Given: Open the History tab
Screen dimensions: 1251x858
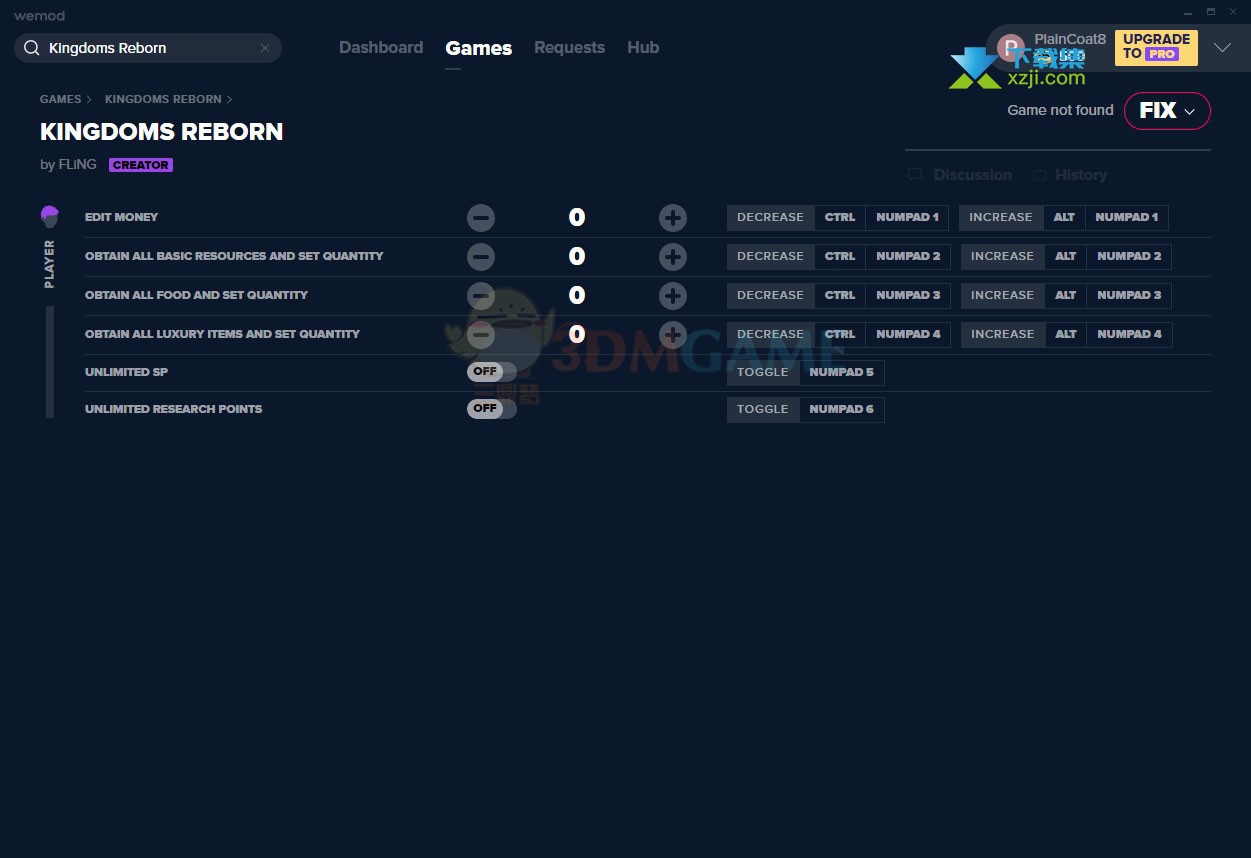Looking at the screenshot, I should point(1070,175).
